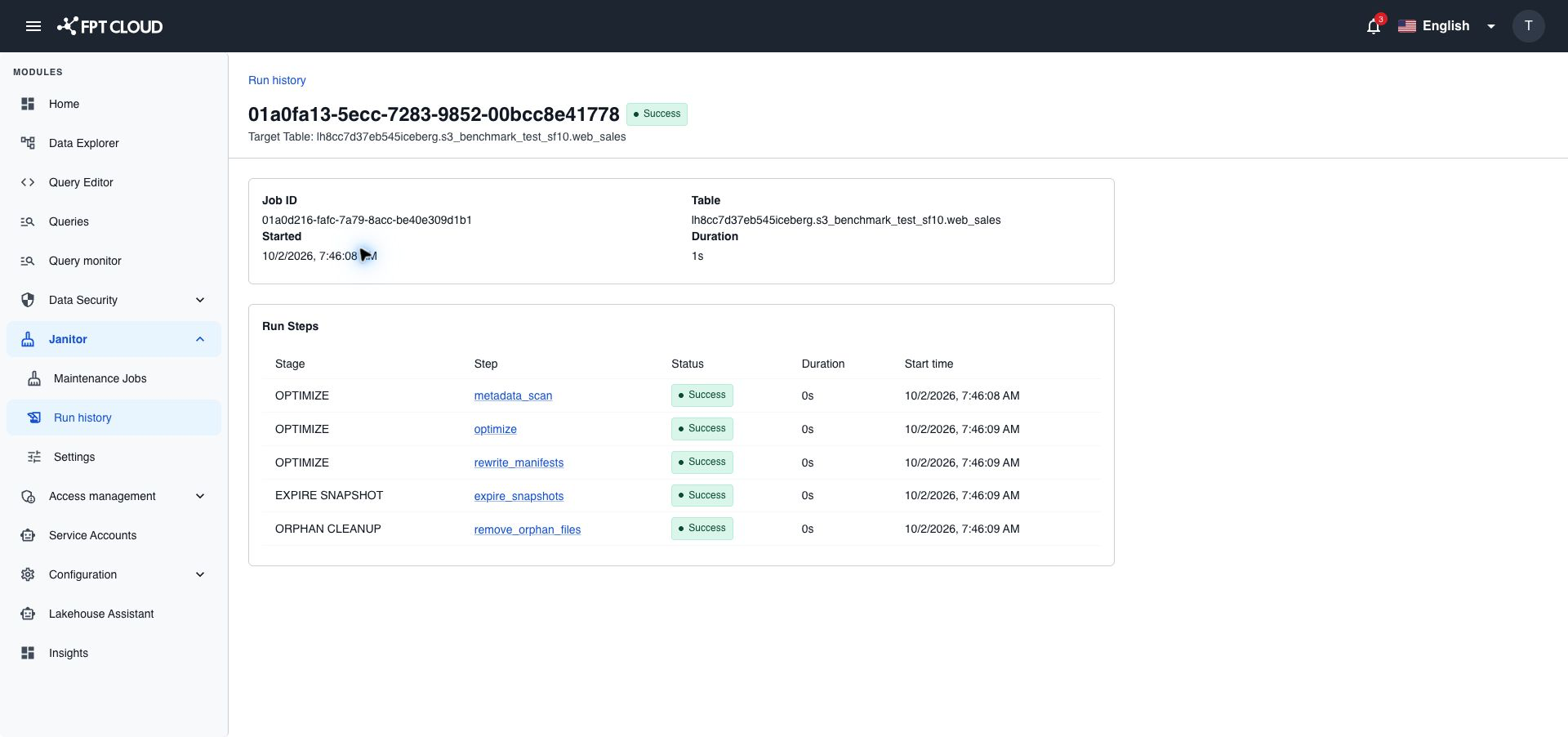
Task: Collapse the Janitor section chevron
Action: [x=200, y=339]
